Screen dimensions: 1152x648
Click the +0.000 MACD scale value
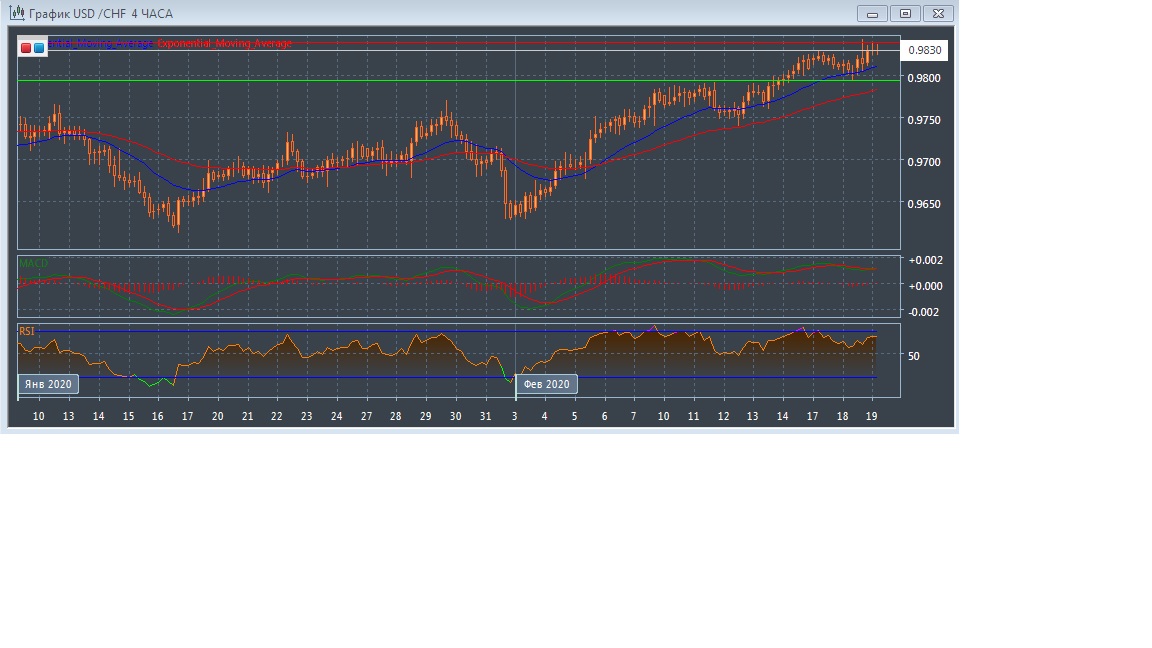click(x=926, y=286)
